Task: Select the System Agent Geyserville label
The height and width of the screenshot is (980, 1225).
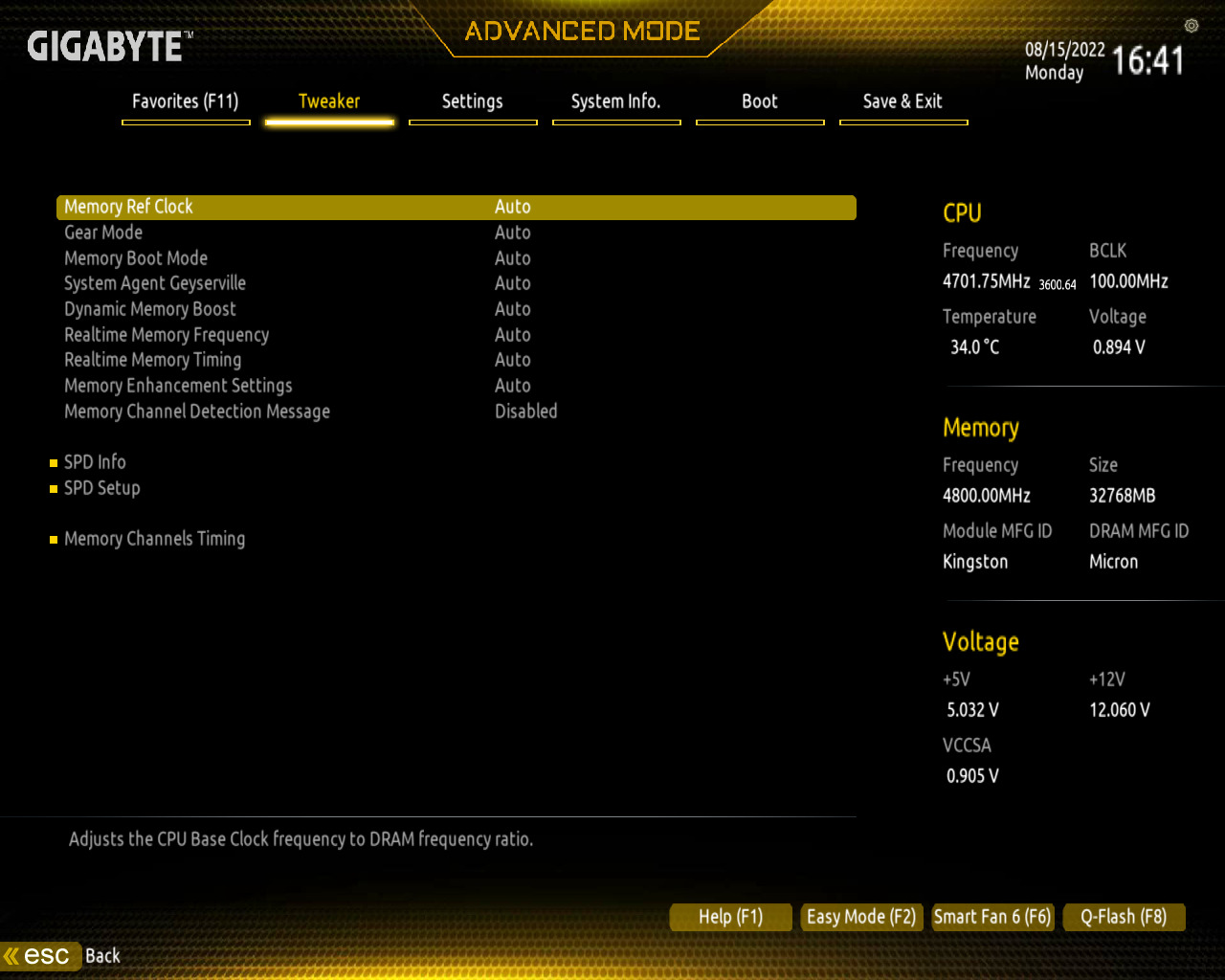Action: pos(155,283)
